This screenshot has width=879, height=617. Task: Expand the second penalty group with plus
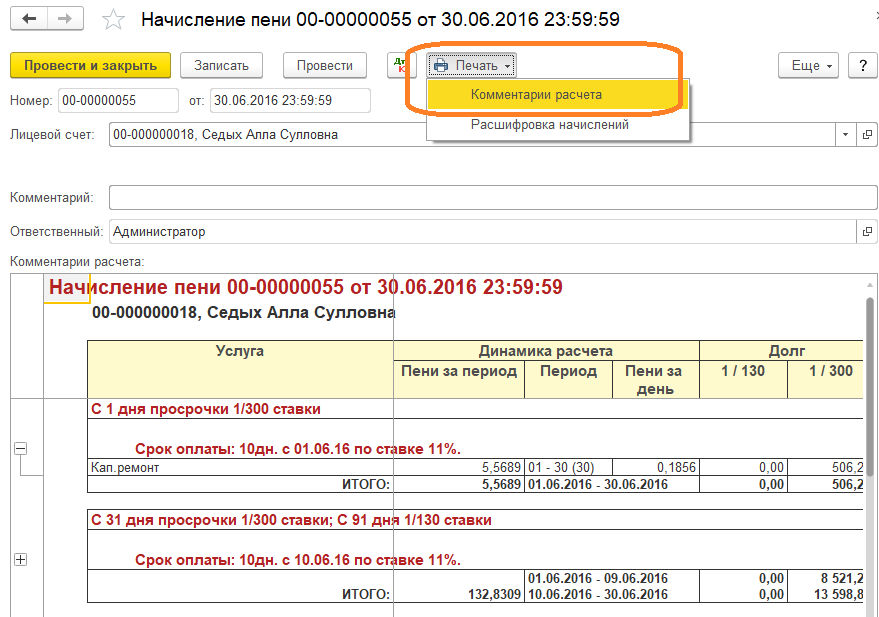(20, 559)
